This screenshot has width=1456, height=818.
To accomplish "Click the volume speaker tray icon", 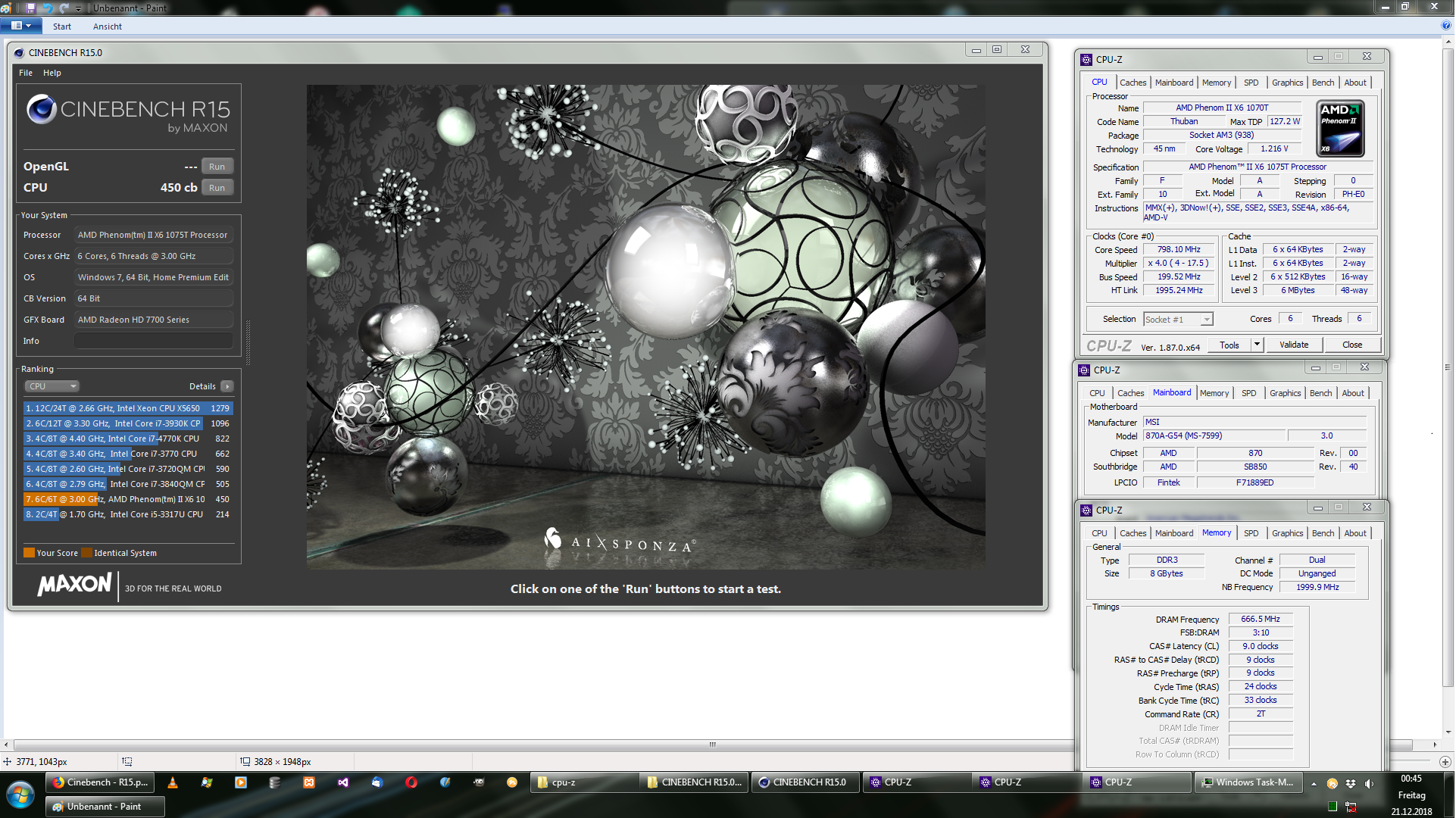I will pos(1369,784).
